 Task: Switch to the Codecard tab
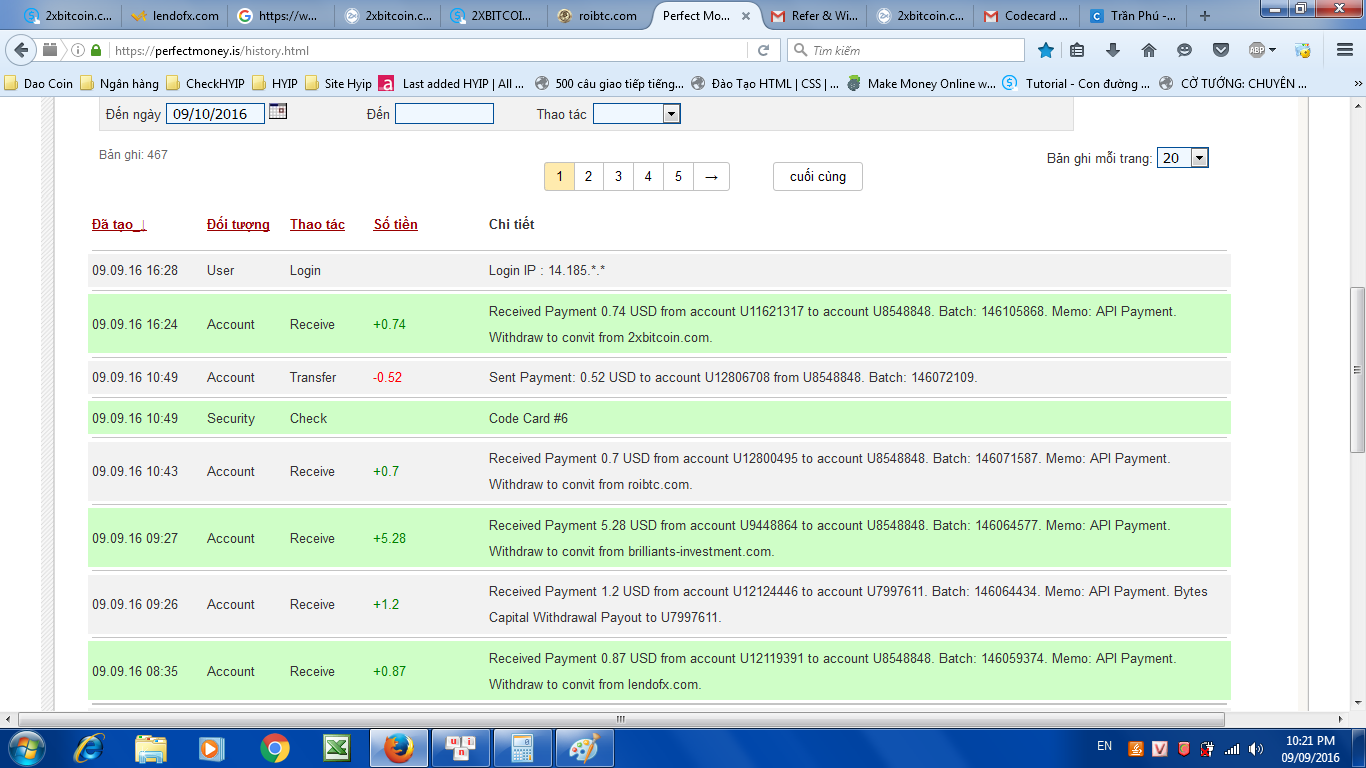tap(1025, 16)
